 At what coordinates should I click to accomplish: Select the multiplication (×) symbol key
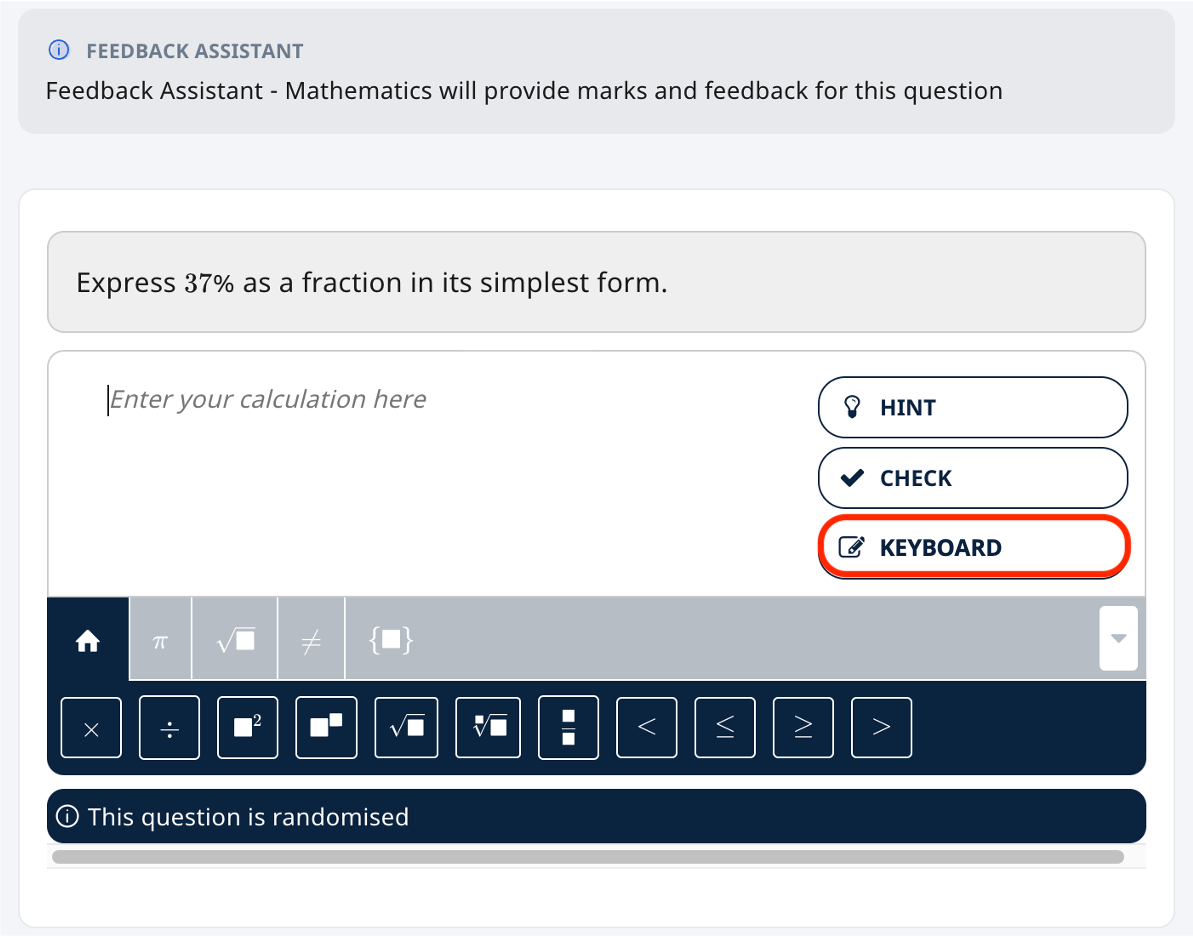91,727
